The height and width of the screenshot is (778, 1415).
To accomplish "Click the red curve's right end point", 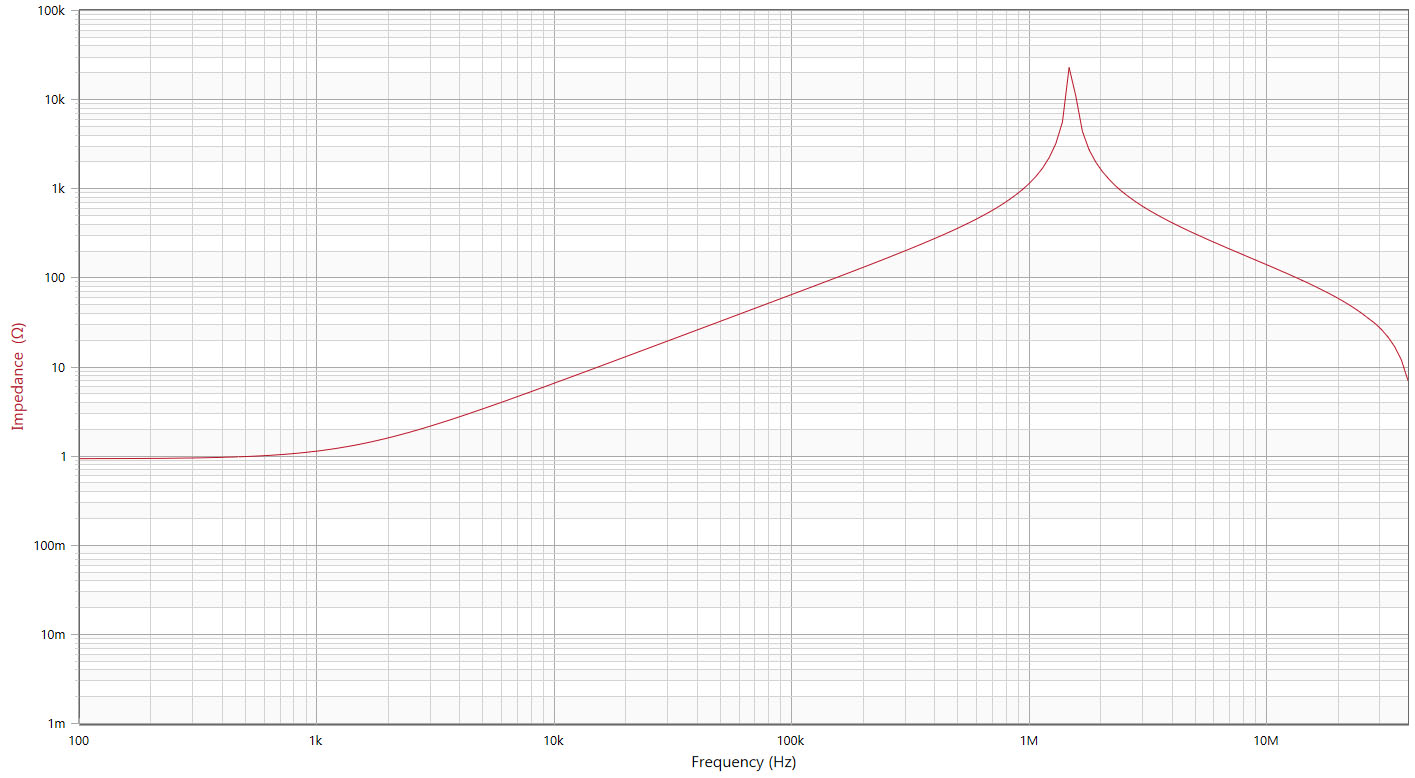I will [1407, 380].
